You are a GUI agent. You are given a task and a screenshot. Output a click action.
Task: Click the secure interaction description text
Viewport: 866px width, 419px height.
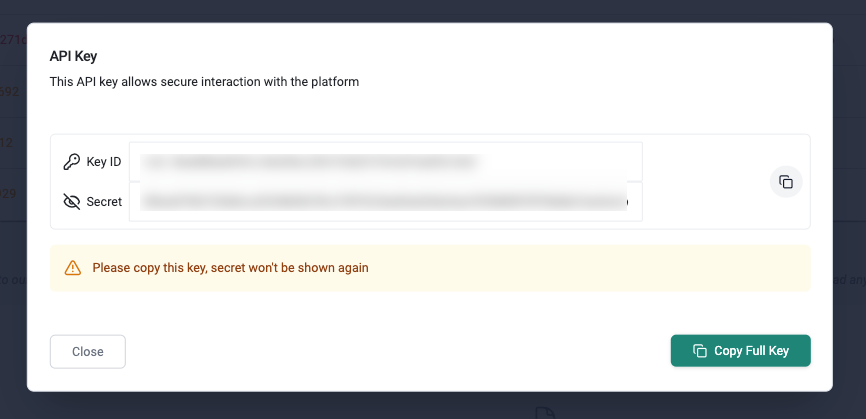coord(204,82)
